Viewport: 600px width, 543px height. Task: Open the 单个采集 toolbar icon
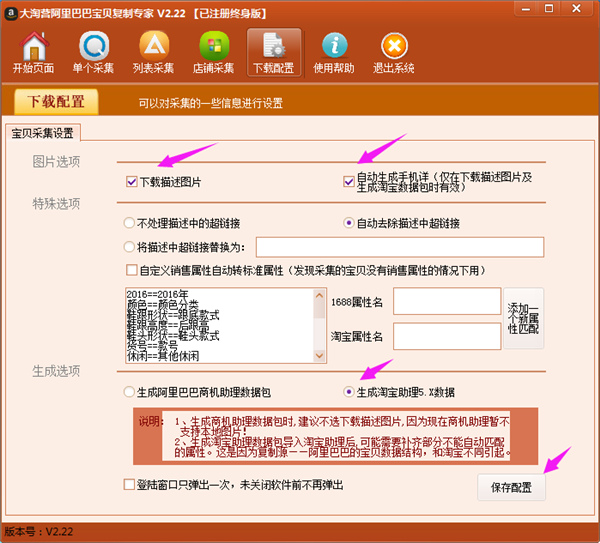[93, 52]
